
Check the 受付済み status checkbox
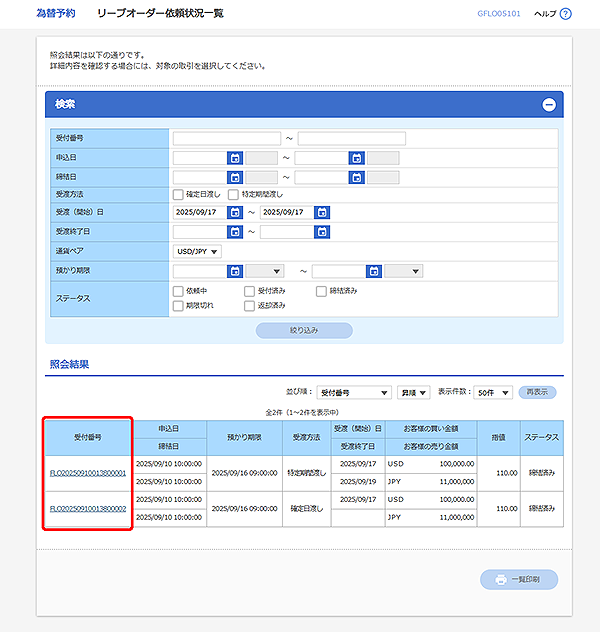[249, 291]
